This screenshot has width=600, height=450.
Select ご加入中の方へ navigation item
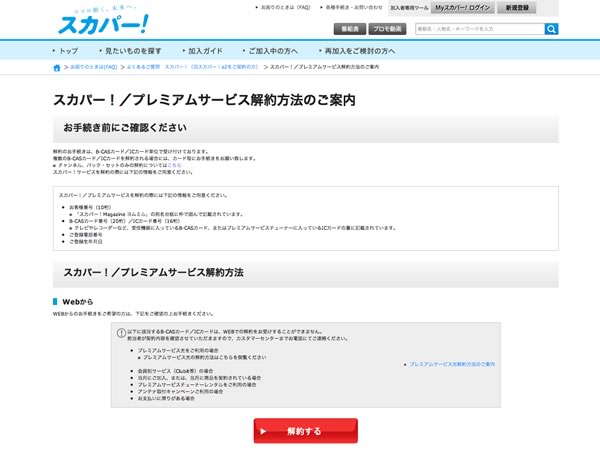pos(273,51)
